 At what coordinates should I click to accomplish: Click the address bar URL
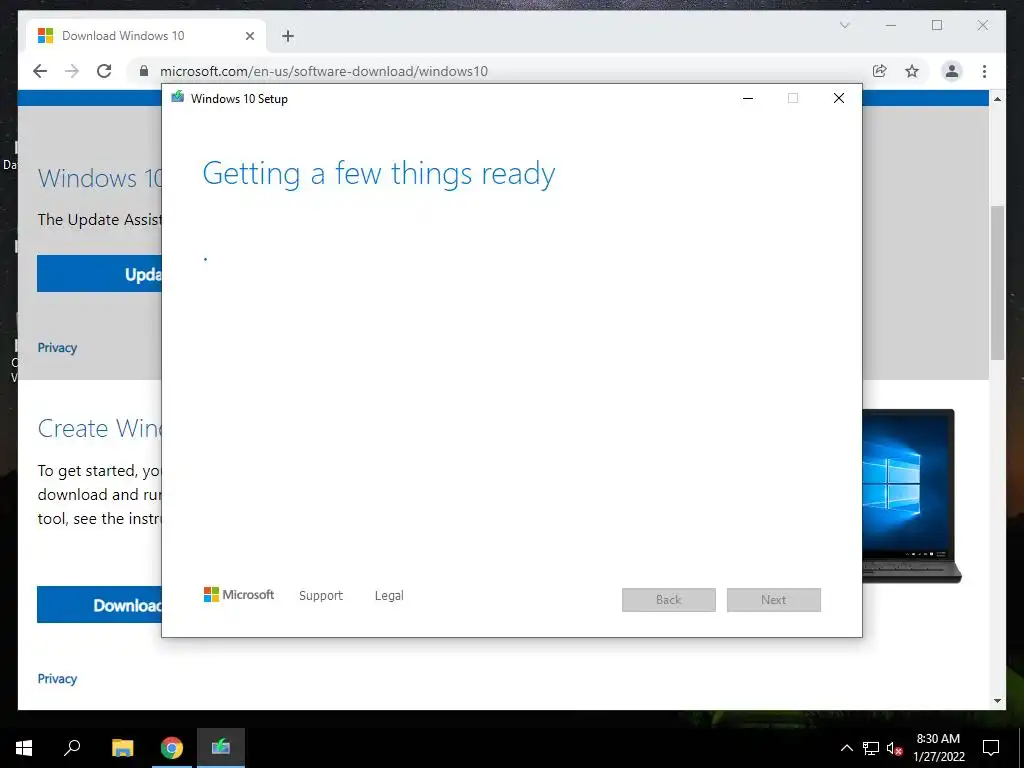(x=324, y=71)
